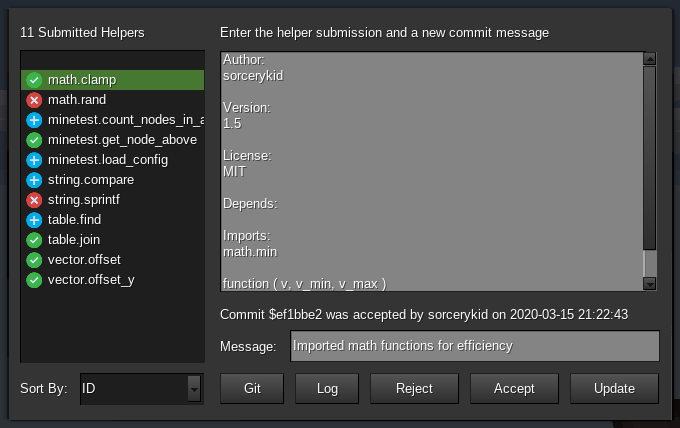Click green check icon beside math.clamp
Screen dimensions: 680x428
coord(34,80)
